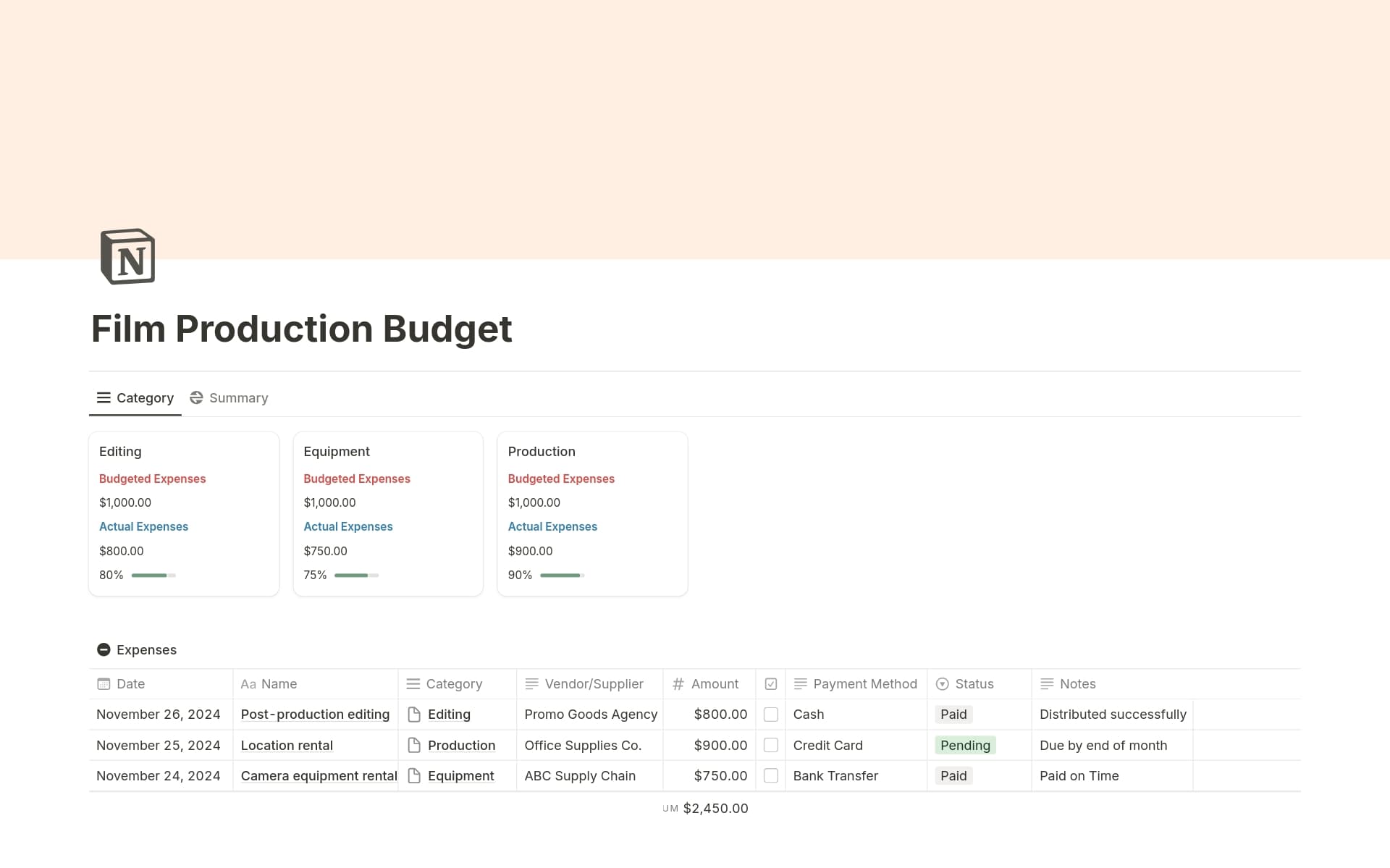Click the Payment Method property icon
The width and height of the screenshot is (1390, 868).
tap(800, 683)
